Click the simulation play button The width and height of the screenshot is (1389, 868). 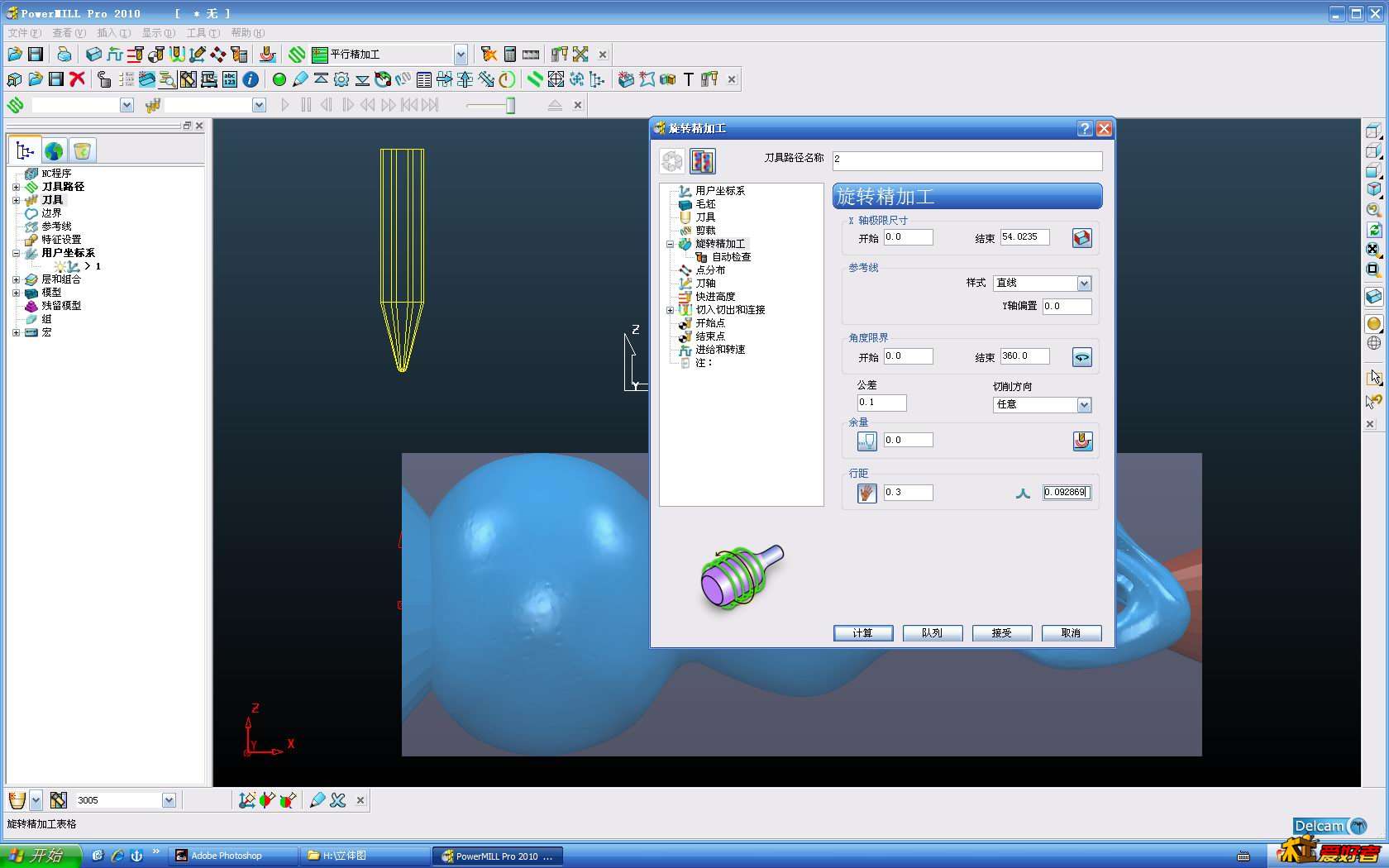[x=285, y=105]
